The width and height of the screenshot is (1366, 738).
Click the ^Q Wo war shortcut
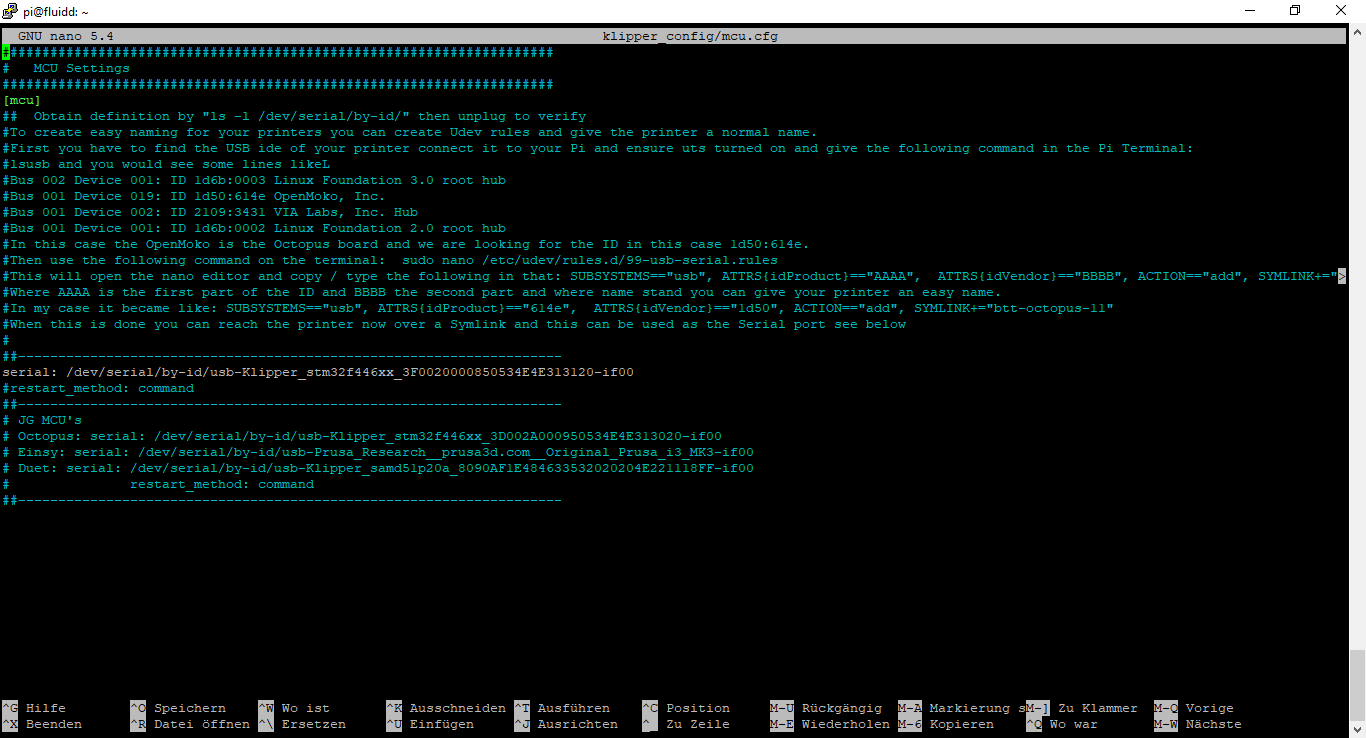click(1062, 724)
